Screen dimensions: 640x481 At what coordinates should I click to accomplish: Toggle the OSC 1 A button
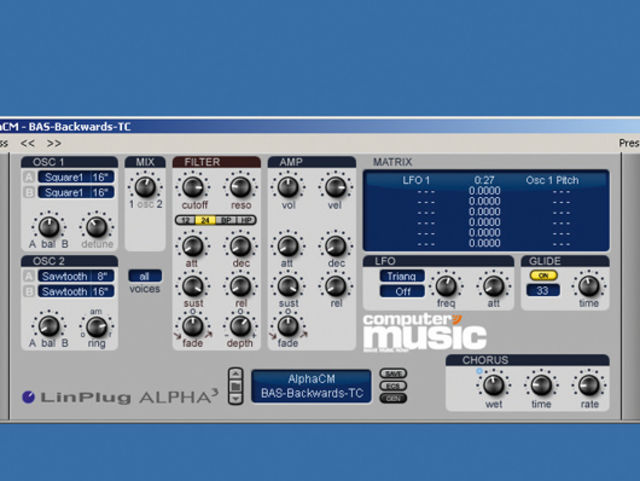click(x=29, y=177)
